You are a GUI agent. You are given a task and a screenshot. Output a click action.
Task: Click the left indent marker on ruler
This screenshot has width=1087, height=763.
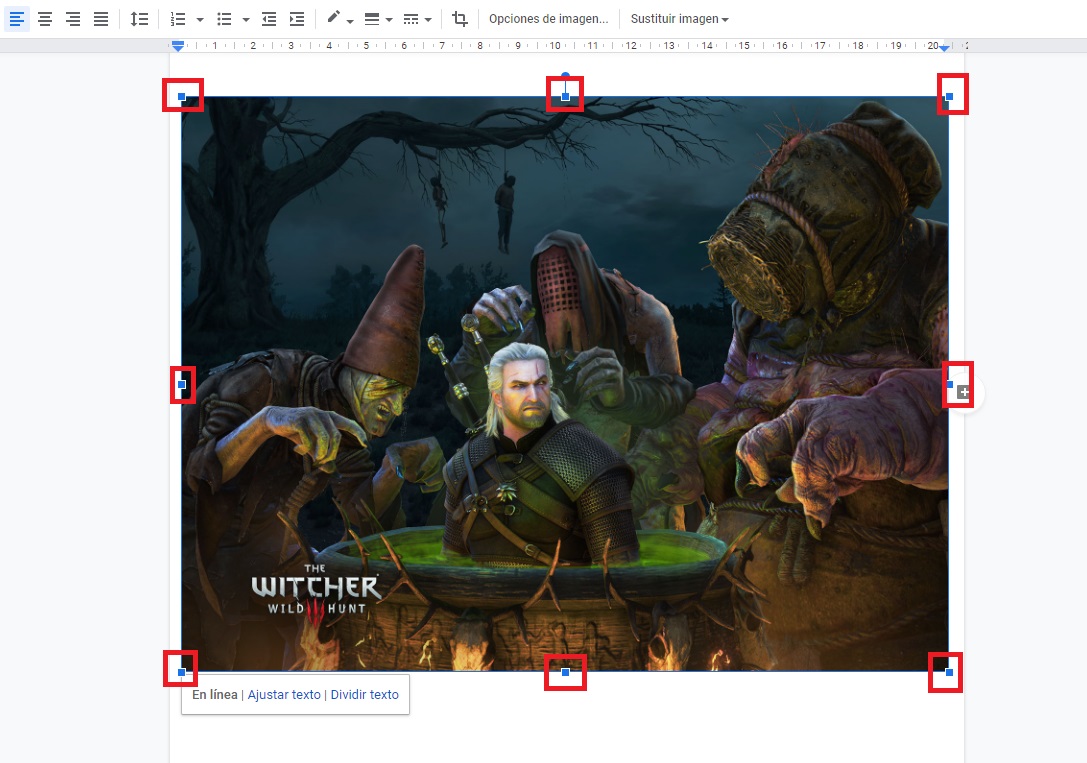(x=178, y=46)
